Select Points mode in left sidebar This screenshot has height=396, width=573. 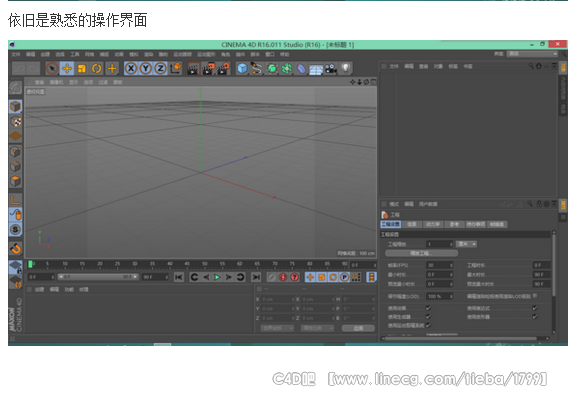pyautogui.click(x=15, y=151)
